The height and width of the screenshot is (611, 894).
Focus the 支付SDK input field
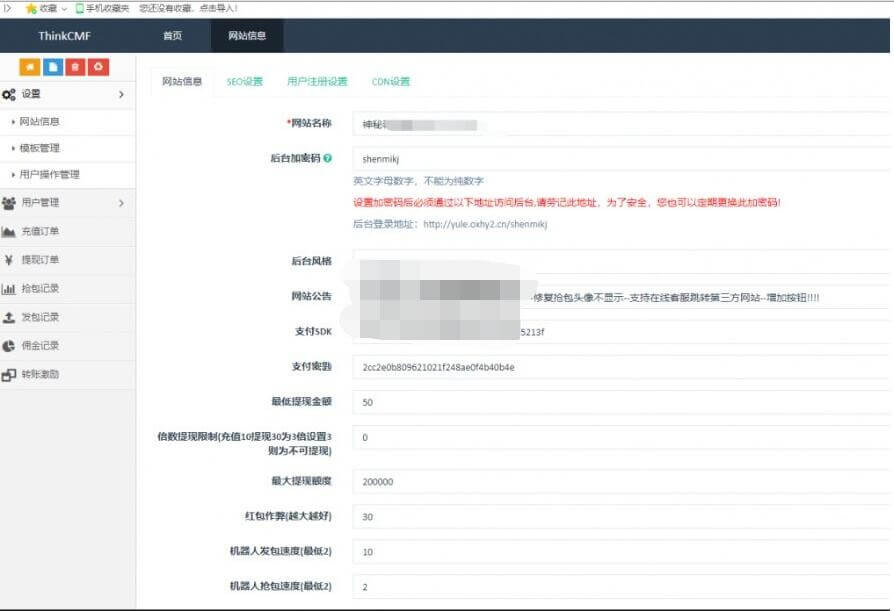(x=621, y=332)
